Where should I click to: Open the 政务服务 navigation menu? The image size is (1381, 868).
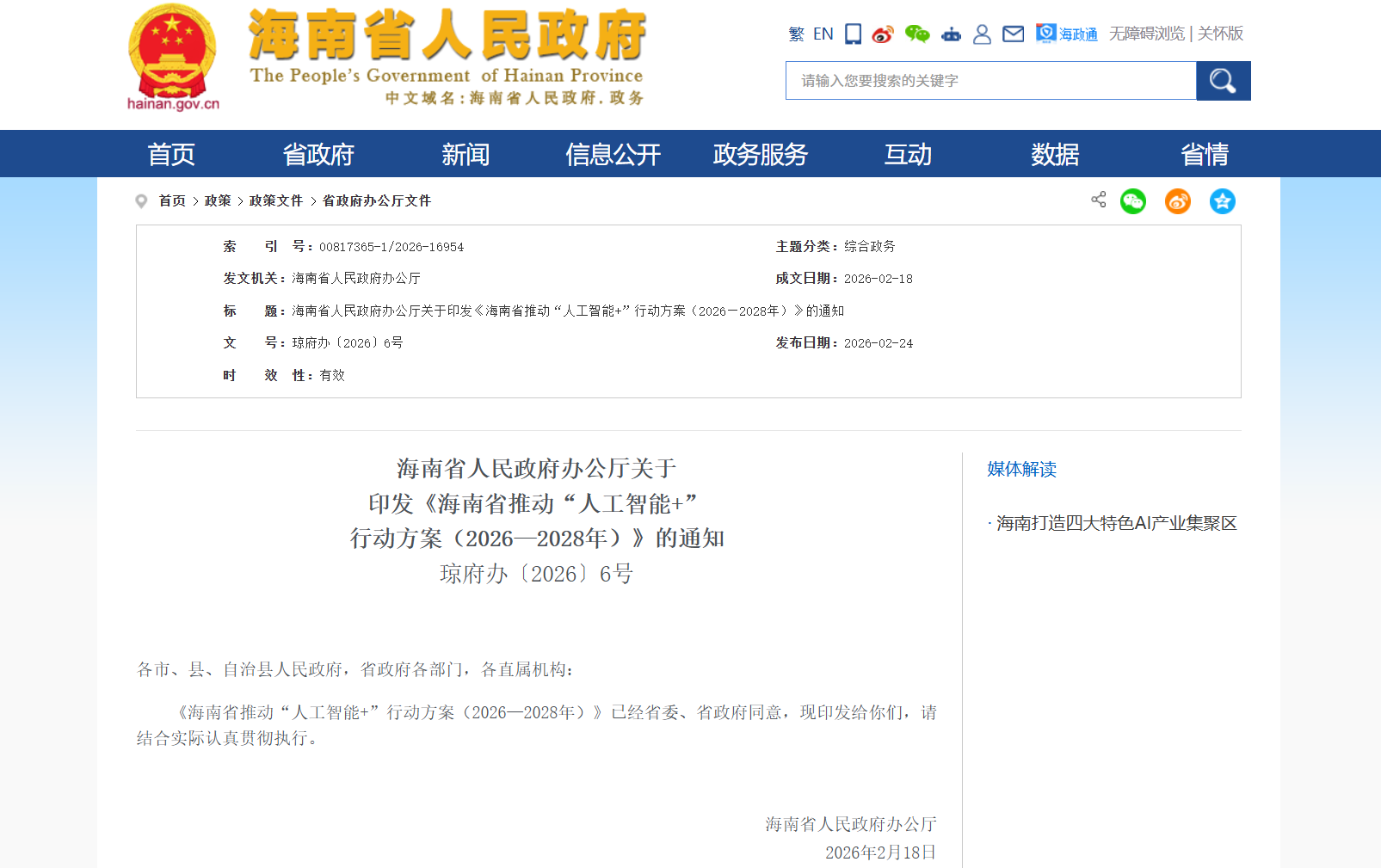759,154
